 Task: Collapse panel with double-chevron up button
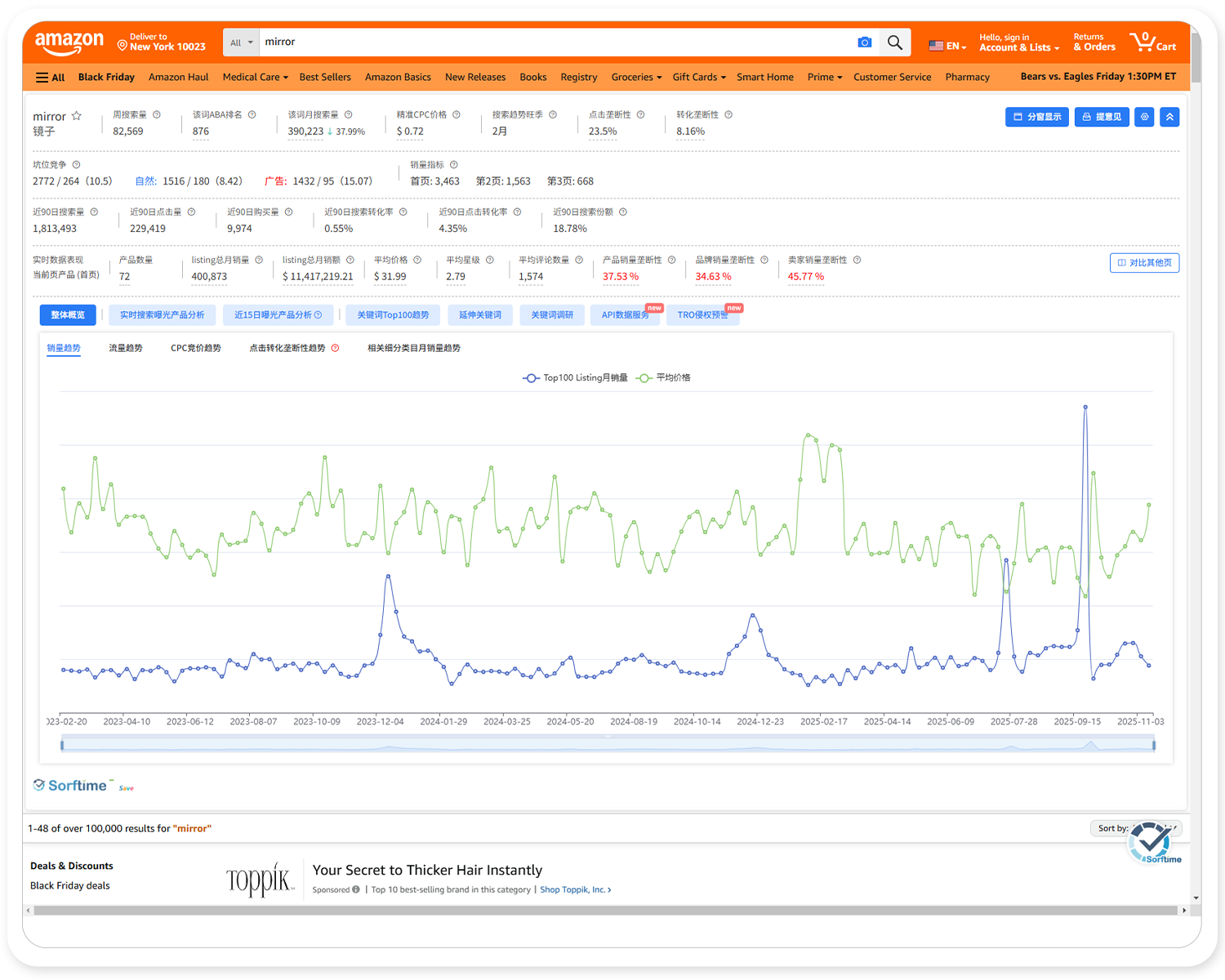click(x=1169, y=117)
